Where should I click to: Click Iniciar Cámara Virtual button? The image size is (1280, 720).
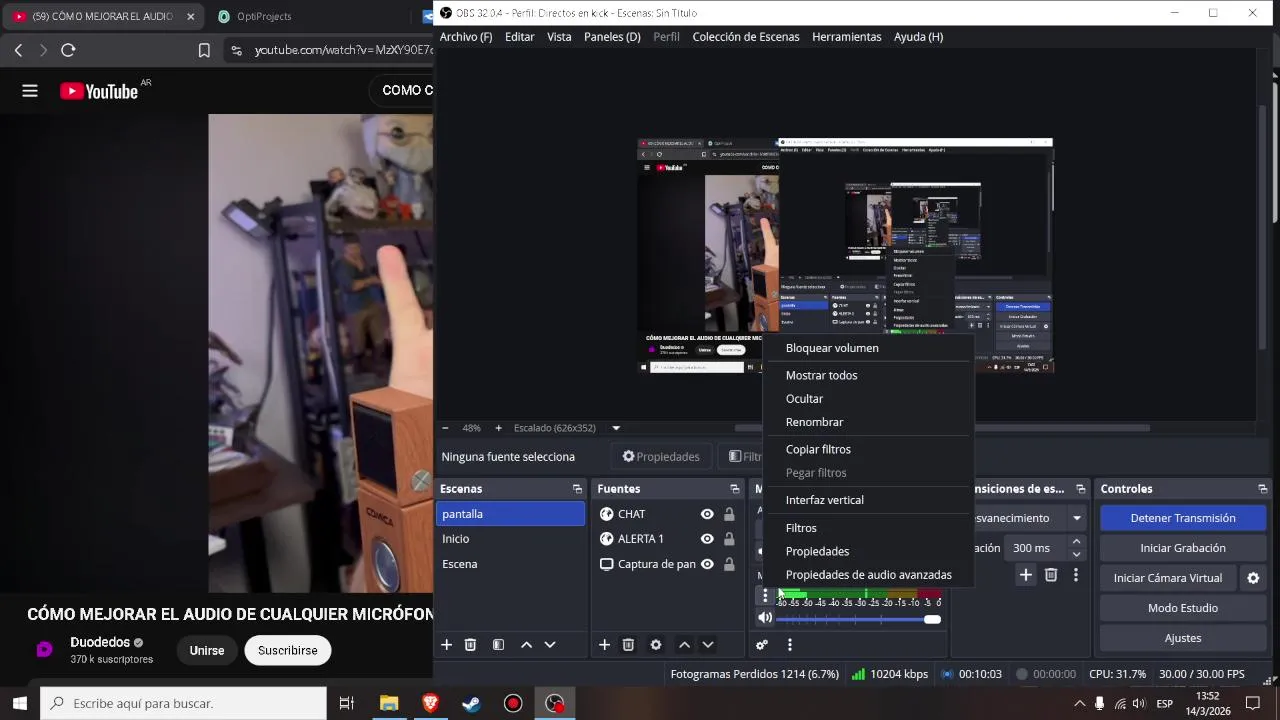click(x=1168, y=578)
